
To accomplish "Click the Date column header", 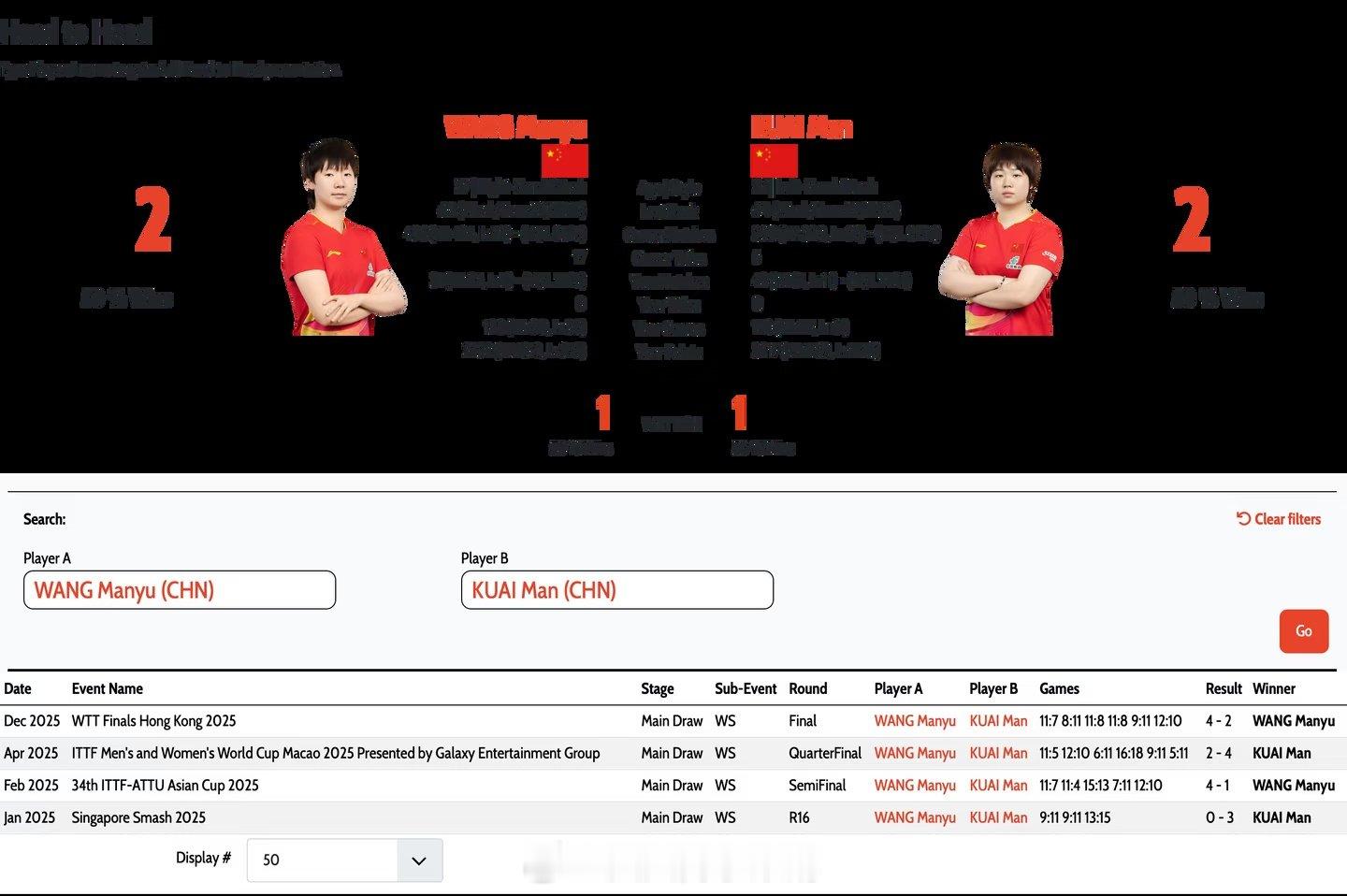I will tap(18, 688).
